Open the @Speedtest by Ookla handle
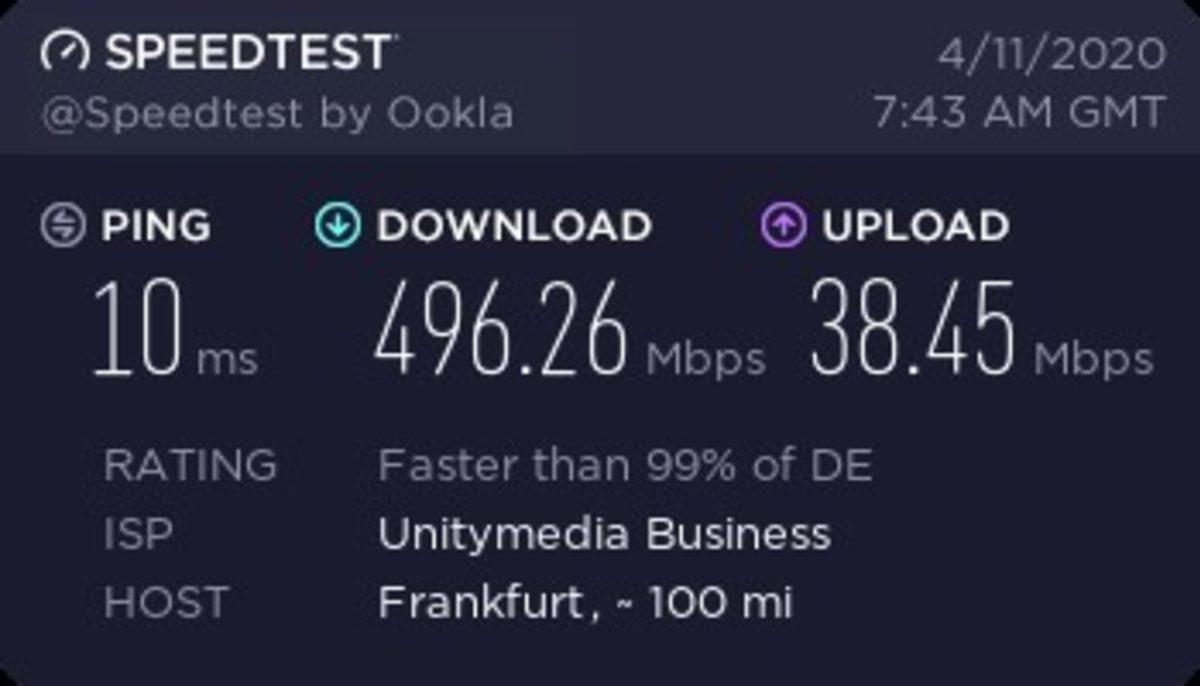Viewport: 1200px width, 686px height. pyautogui.click(x=277, y=113)
